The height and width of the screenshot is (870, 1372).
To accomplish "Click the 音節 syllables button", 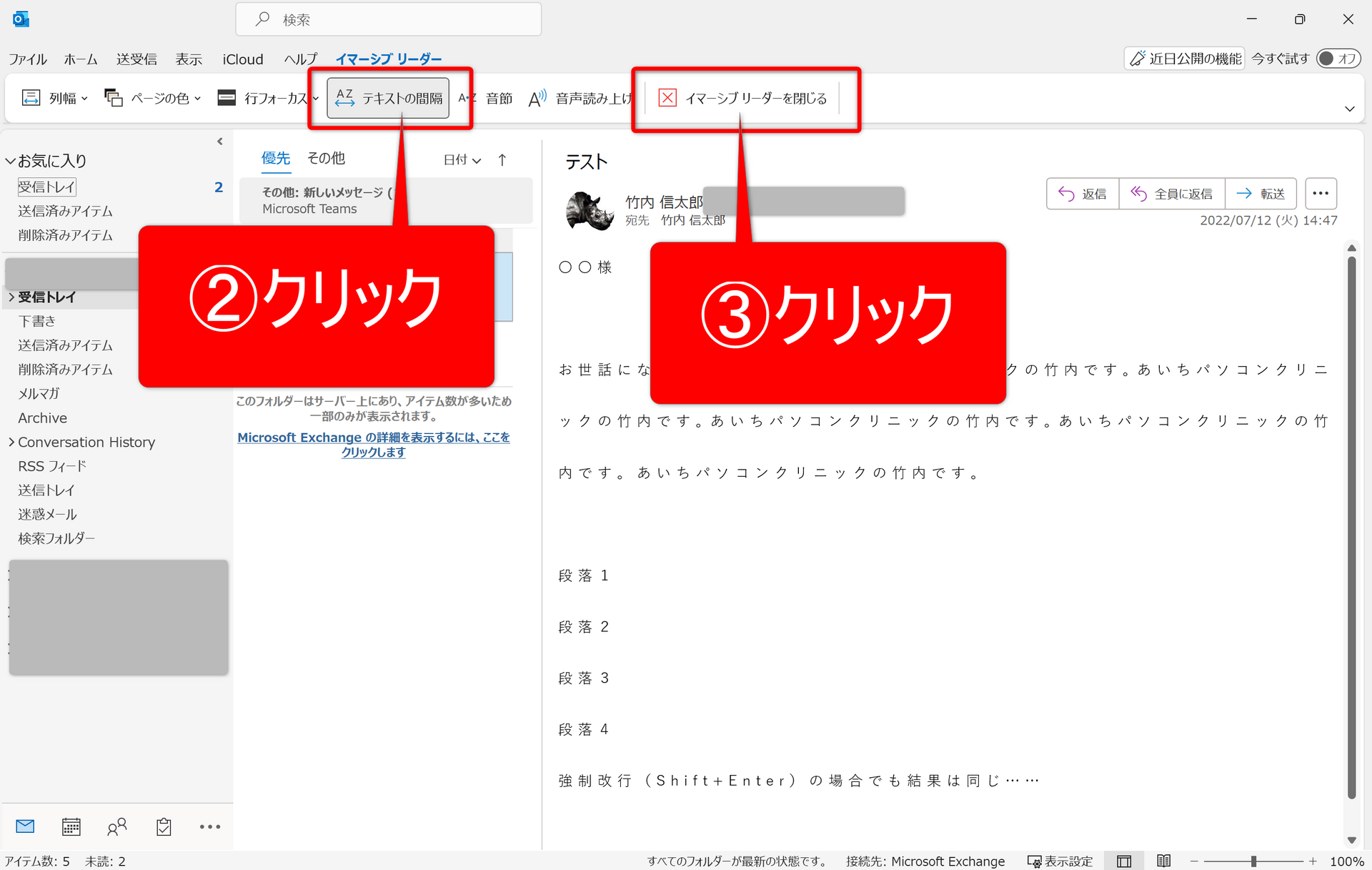I will click(498, 98).
